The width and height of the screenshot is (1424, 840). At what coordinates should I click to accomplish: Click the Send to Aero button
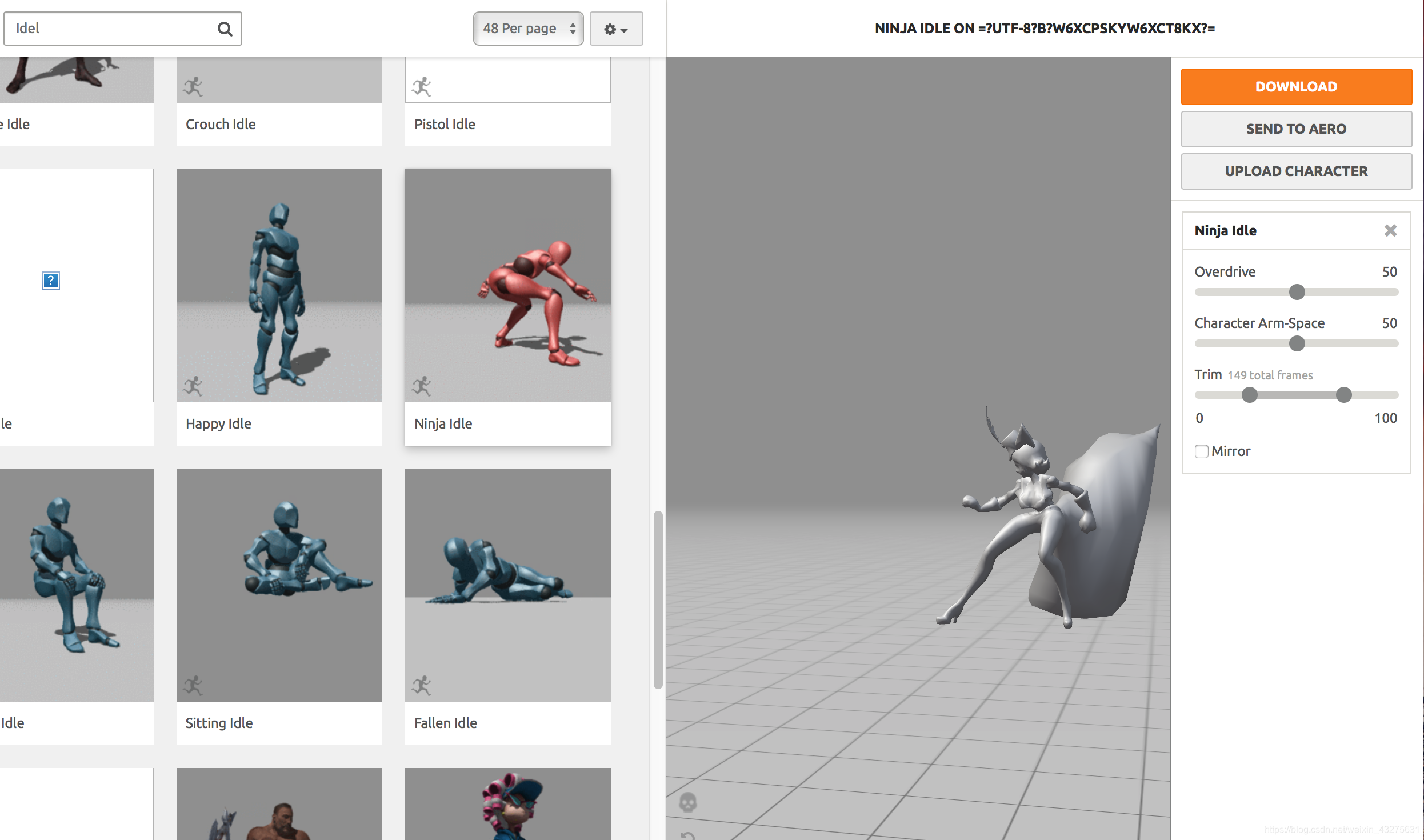[1296, 129]
